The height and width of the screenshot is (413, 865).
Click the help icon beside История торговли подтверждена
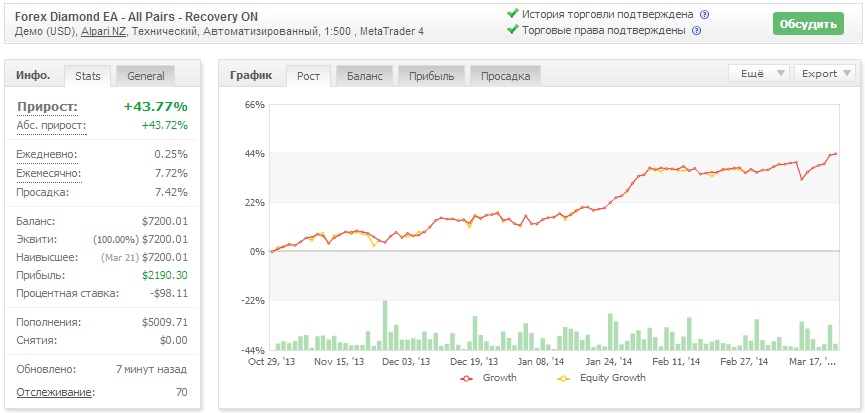[x=704, y=15]
